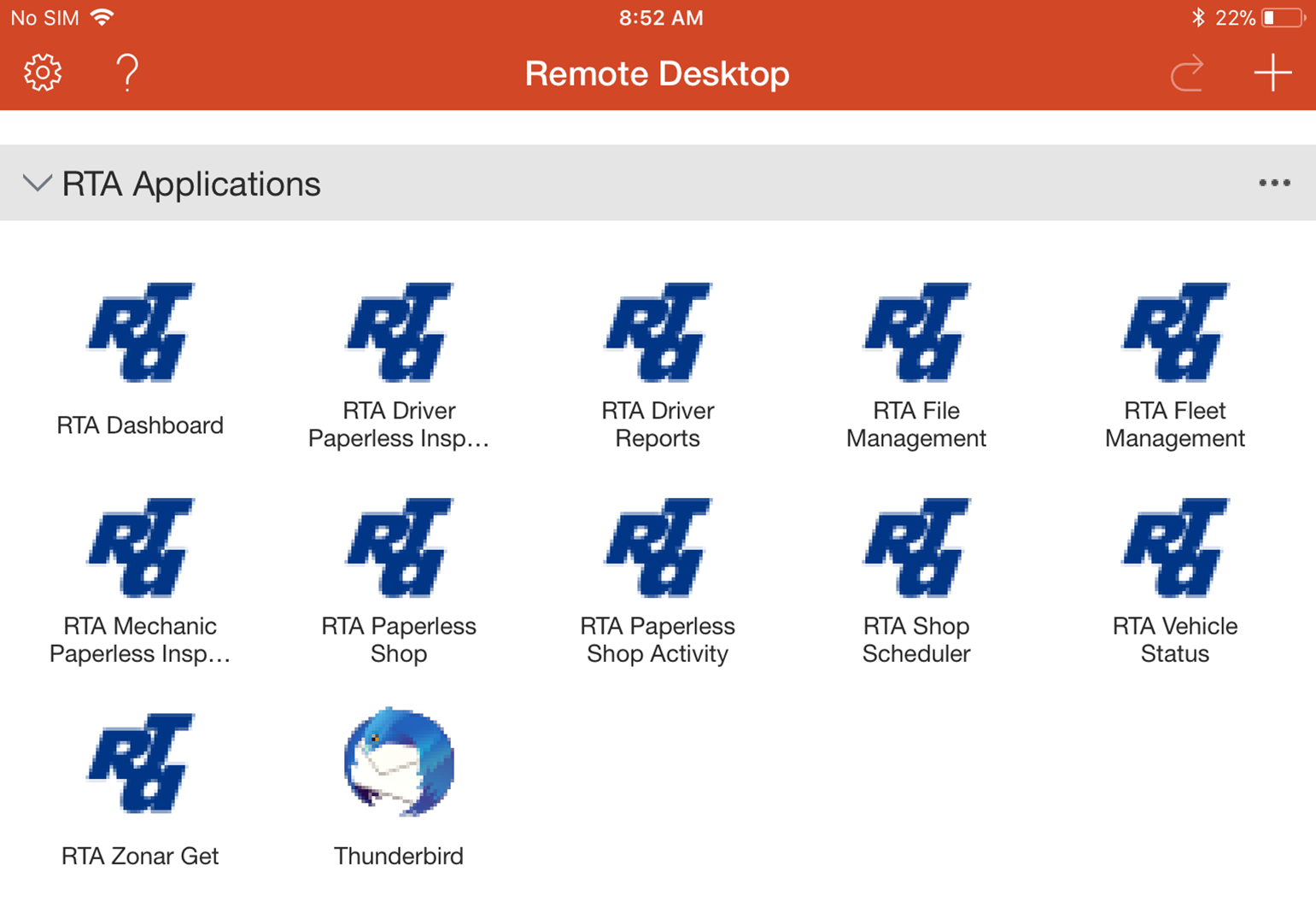This screenshot has width=1316, height=913.
Task: Open RTA Driver Reports icon
Action: [x=658, y=333]
